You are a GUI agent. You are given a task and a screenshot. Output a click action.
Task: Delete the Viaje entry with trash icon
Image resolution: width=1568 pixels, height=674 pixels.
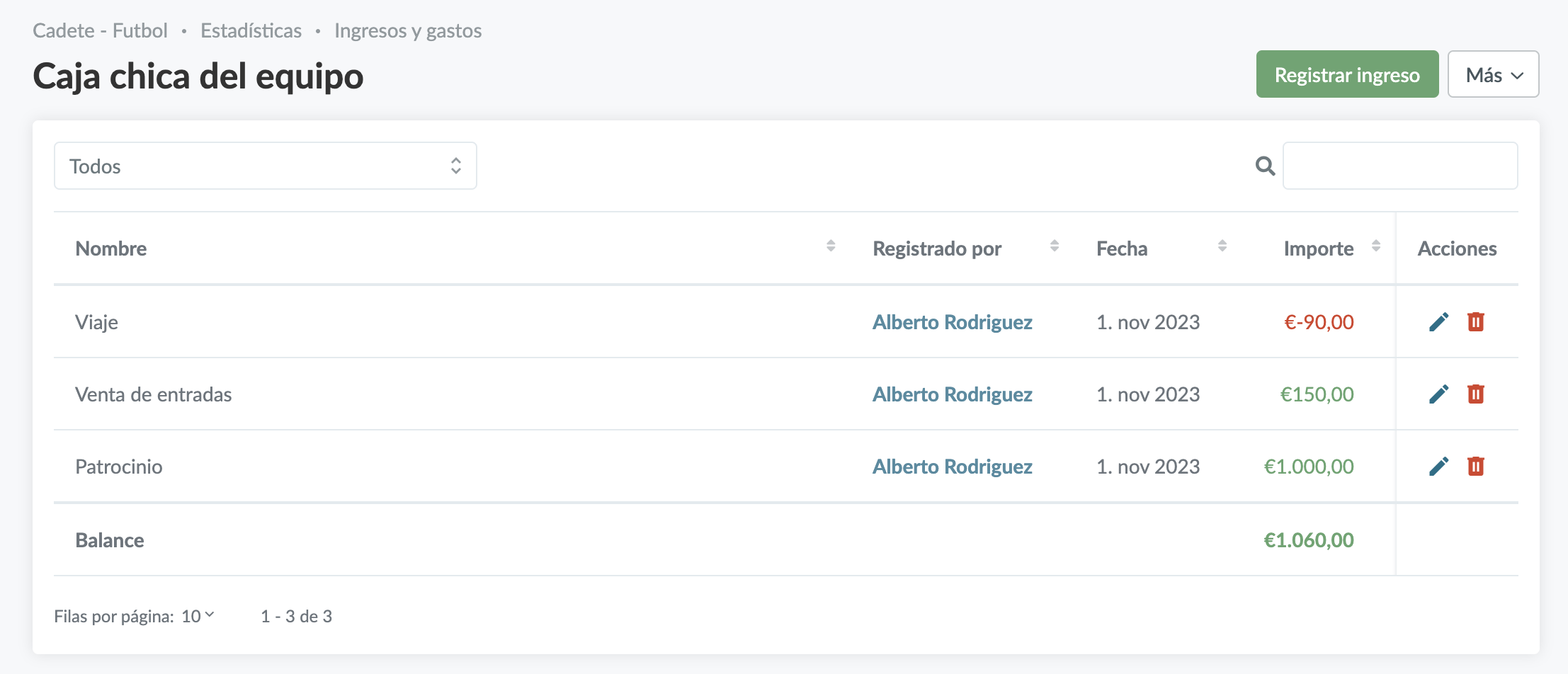1476,322
